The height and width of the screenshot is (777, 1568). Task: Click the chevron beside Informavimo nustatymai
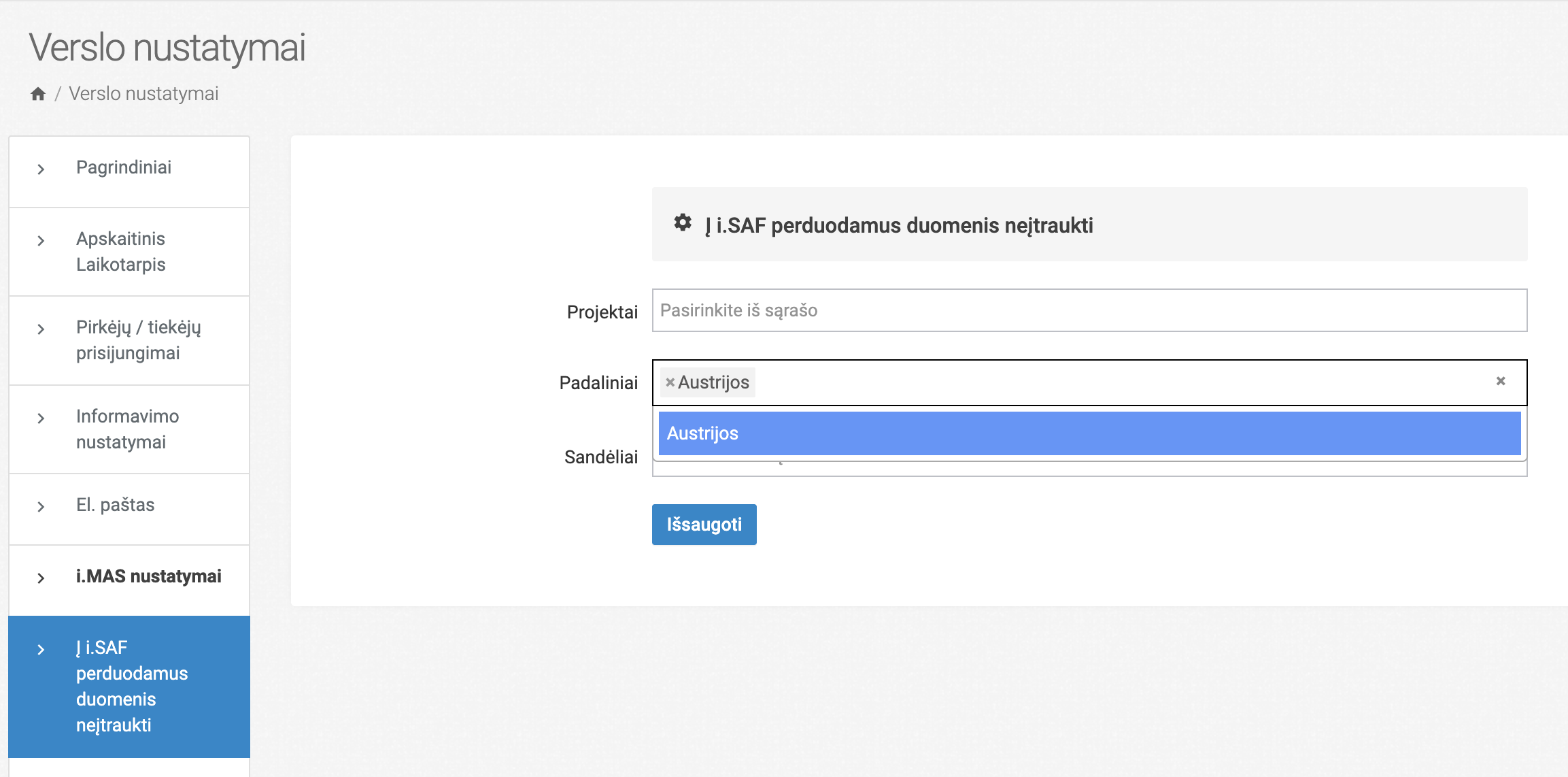pyautogui.click(x=41, y=418)
